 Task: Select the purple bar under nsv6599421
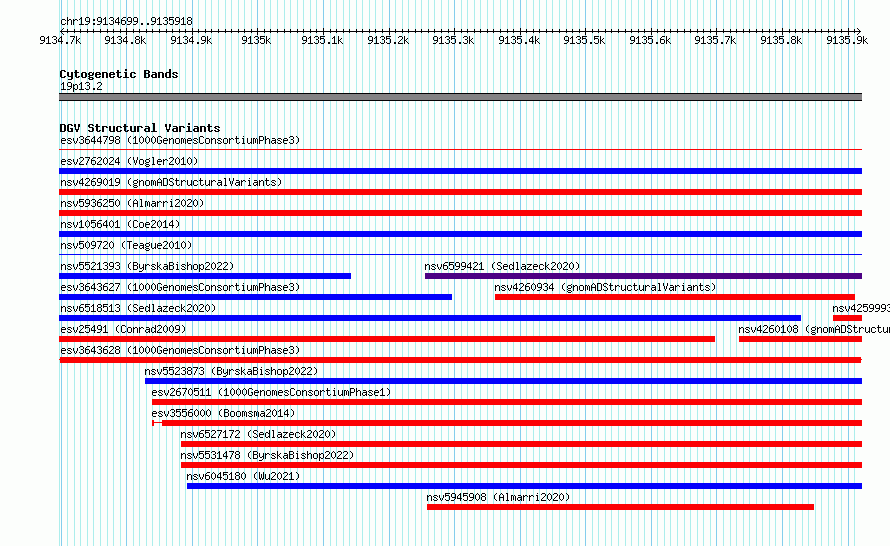point(643,276)
